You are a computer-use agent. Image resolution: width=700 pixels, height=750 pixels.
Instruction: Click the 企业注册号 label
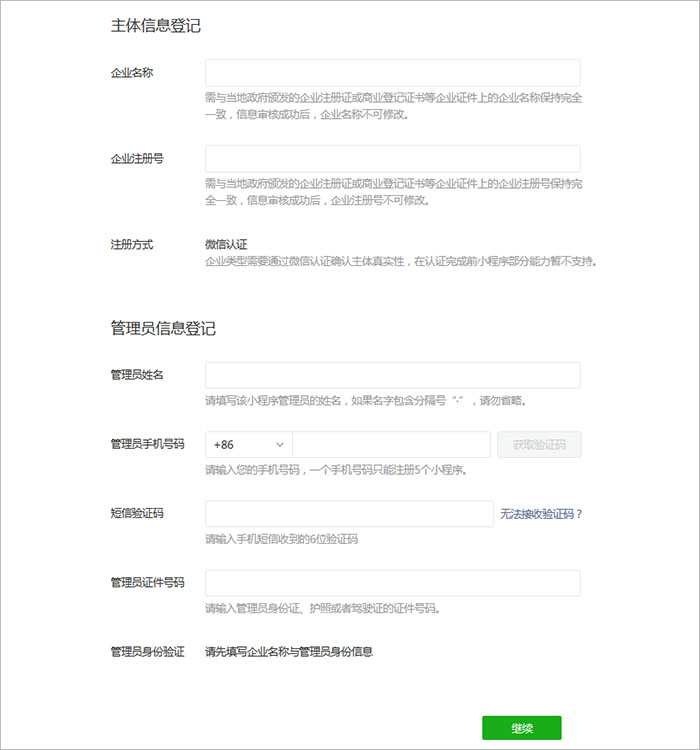pyautogui.click(x=137, y=159)
